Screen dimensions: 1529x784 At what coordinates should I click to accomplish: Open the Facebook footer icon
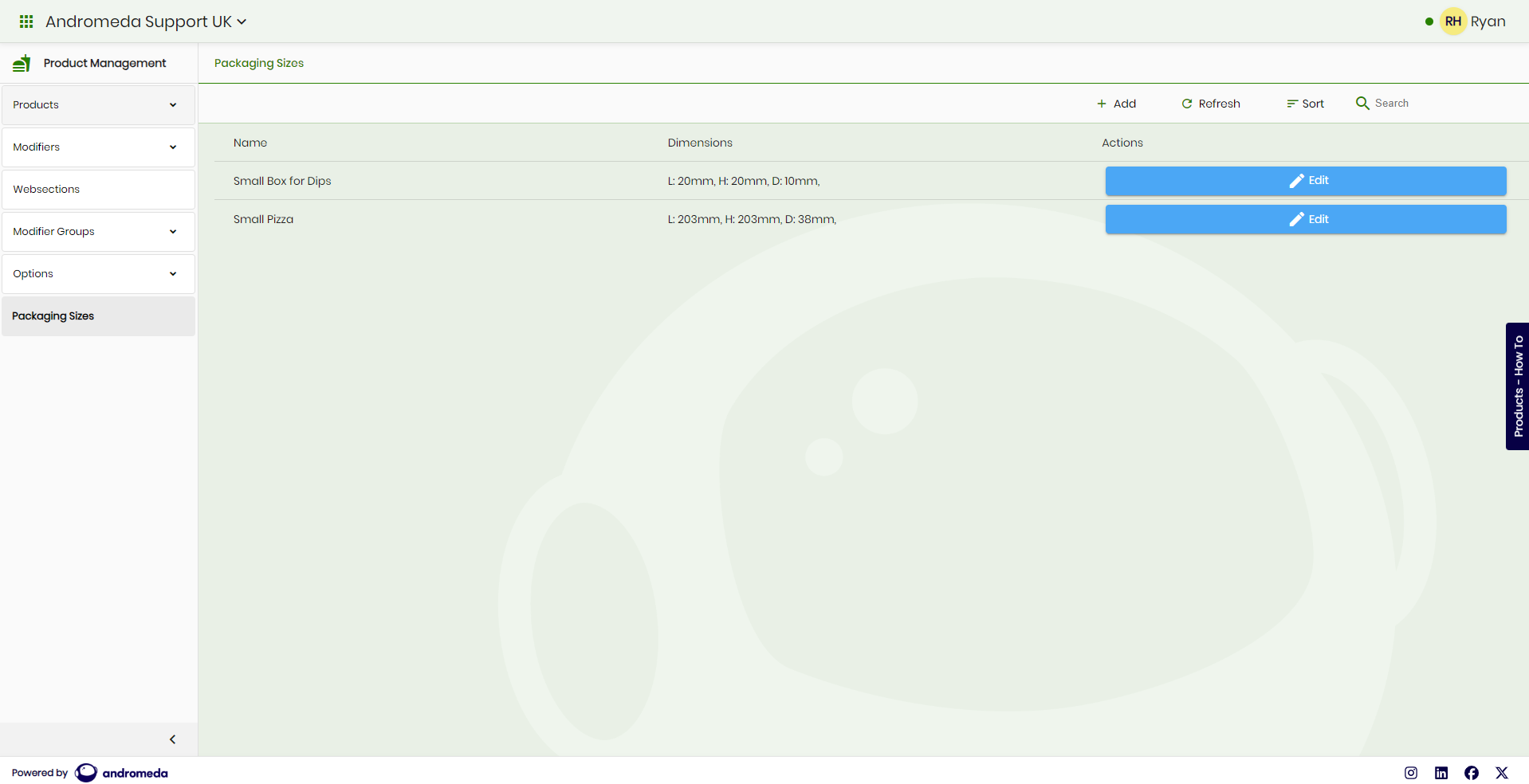1472,773
